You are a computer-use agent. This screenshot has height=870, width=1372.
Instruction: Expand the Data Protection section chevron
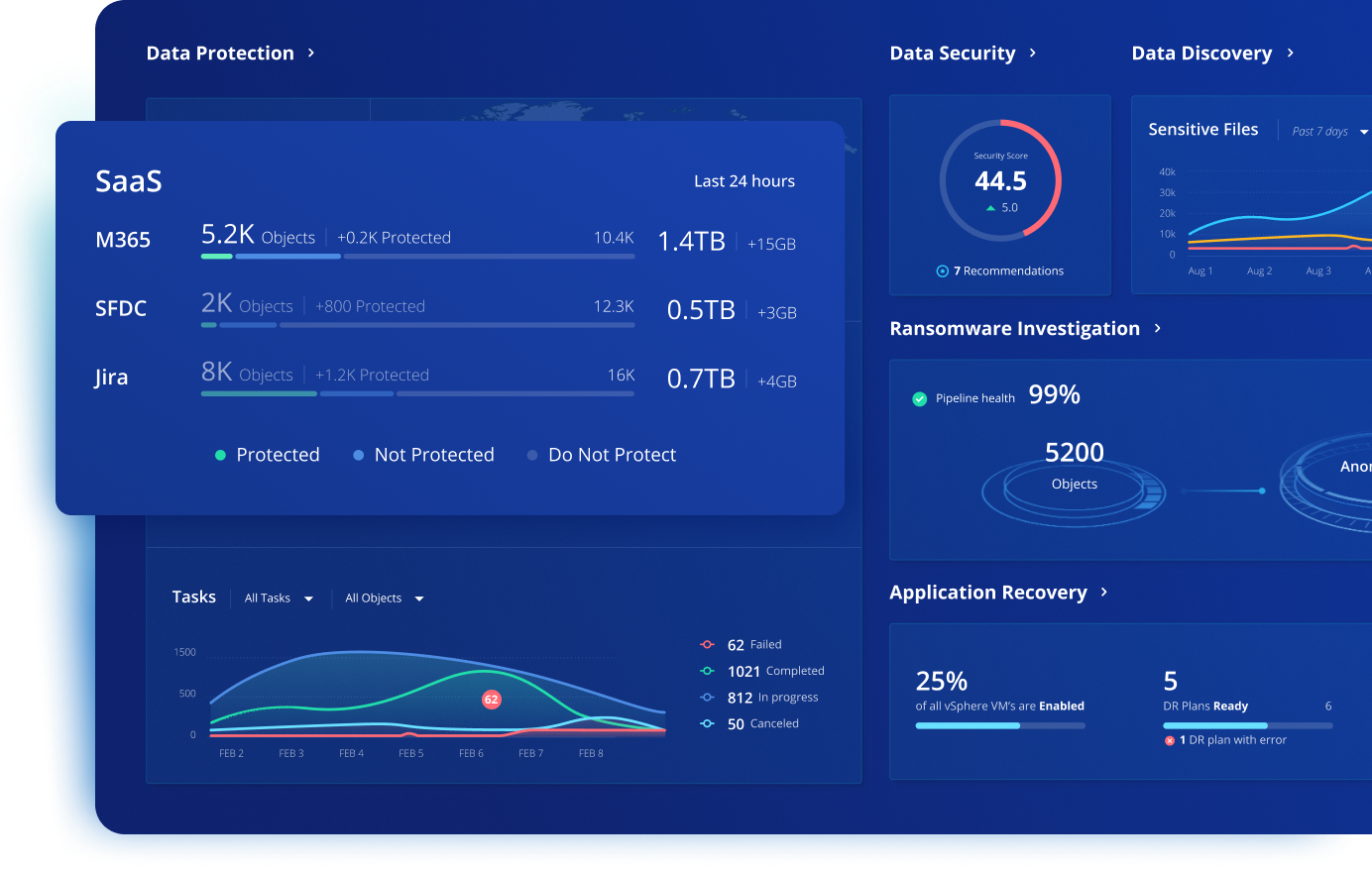pos(311,54)
